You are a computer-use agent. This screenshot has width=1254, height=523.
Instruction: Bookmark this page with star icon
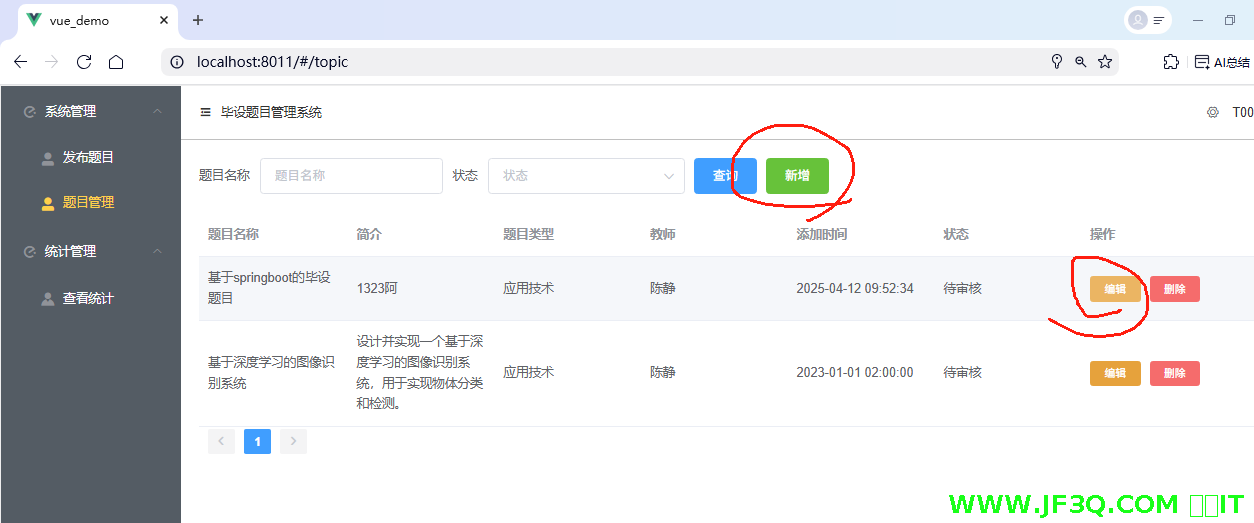point(1105,62)
